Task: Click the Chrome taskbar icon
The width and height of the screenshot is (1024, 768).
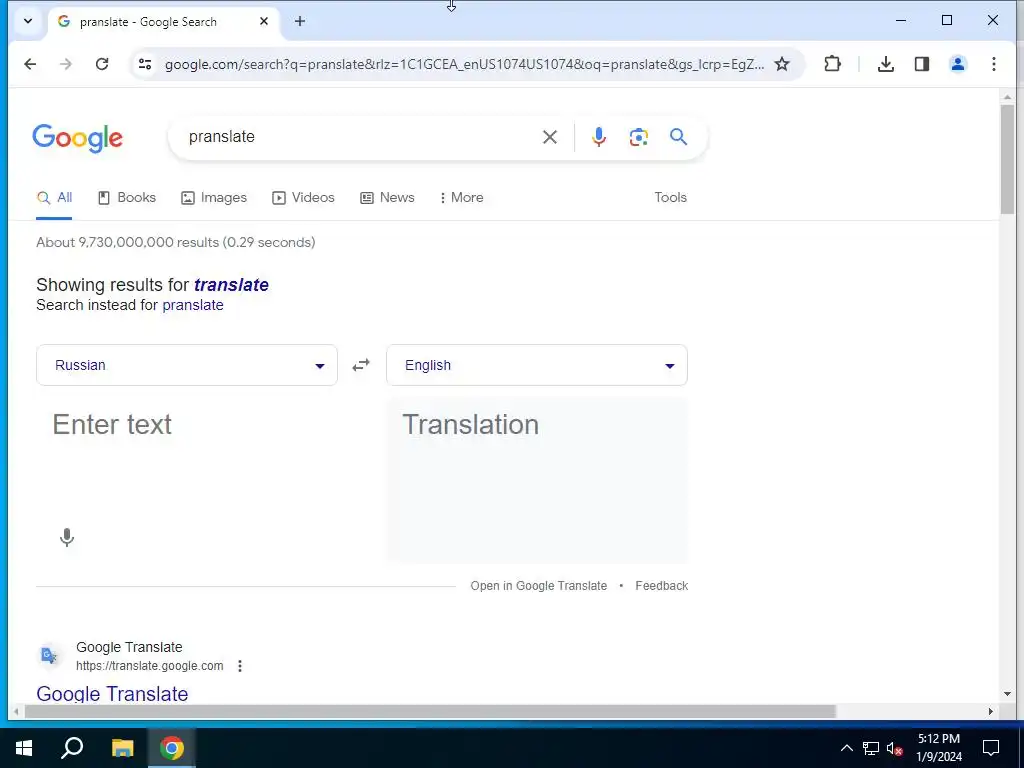Action: click(x=172, y=748)
